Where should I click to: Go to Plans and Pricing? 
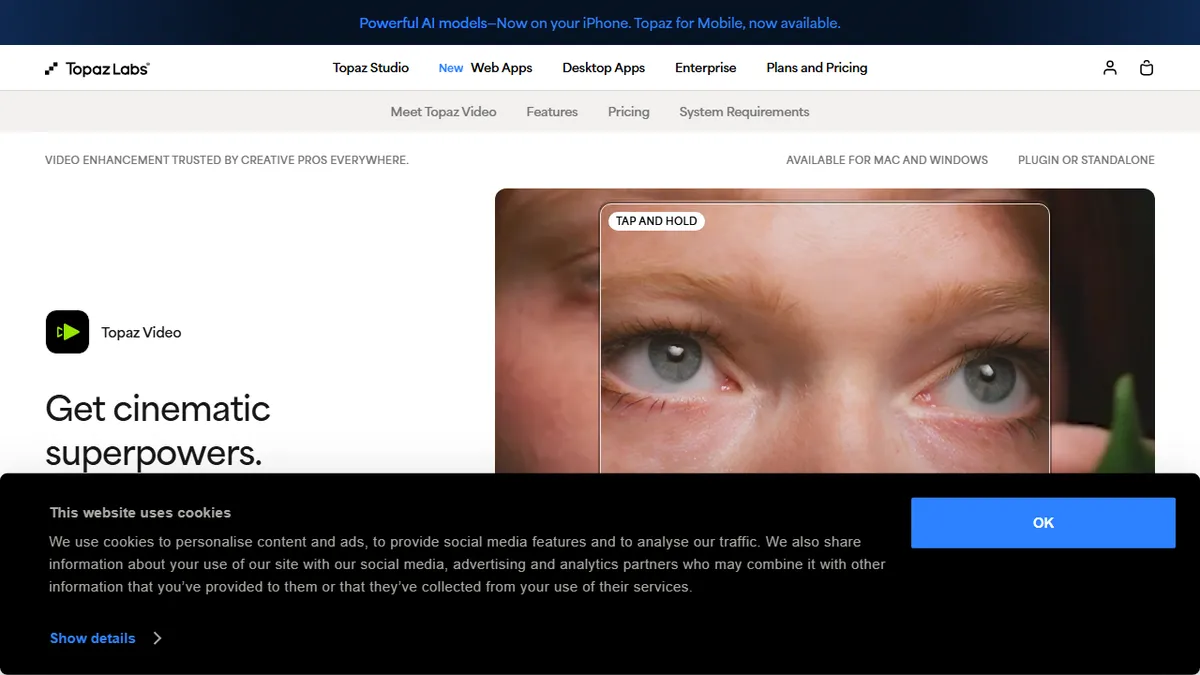(x=817, y=68)
